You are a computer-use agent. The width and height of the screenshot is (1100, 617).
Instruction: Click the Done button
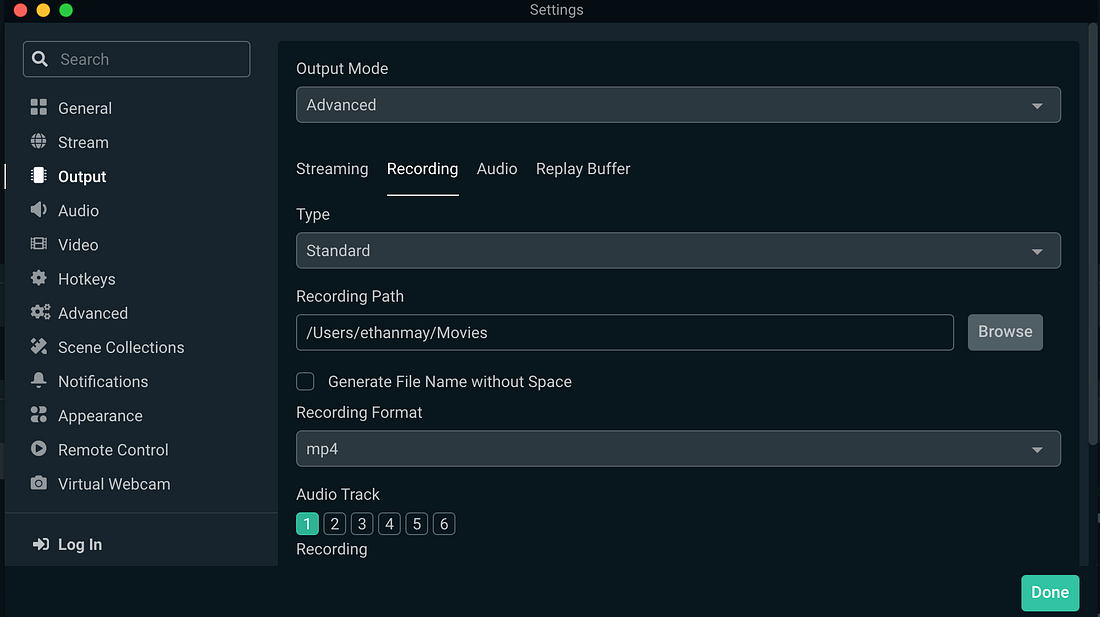[1050, 592]
